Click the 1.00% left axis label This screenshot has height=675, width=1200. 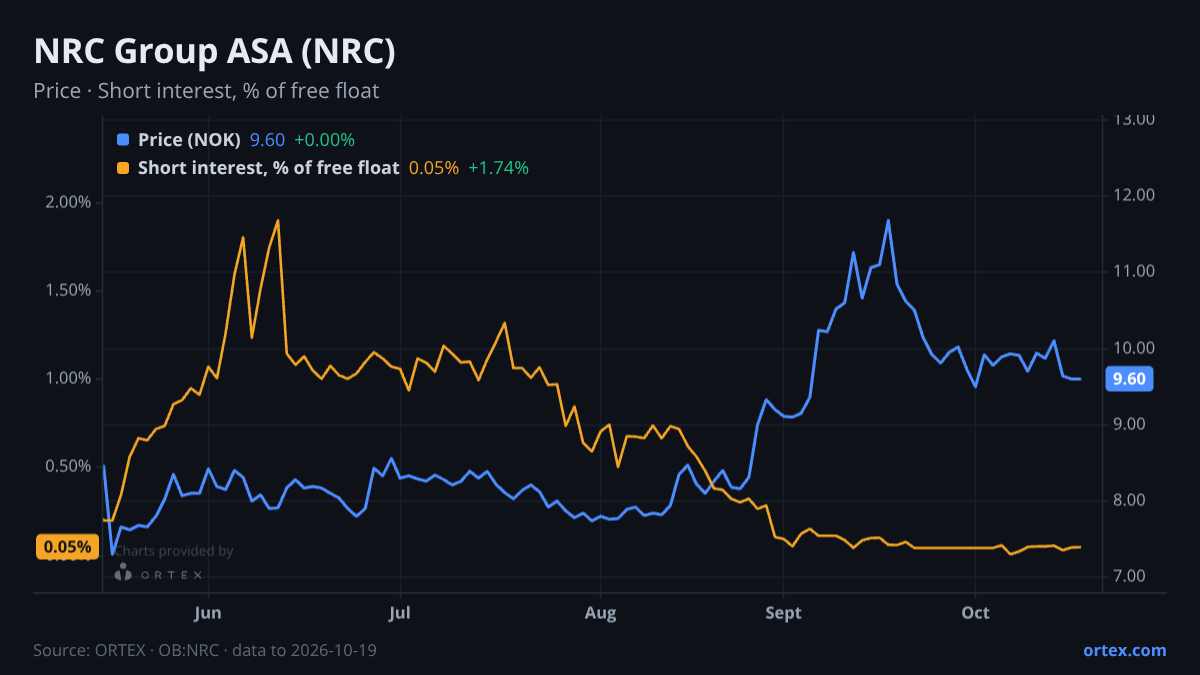[69, 378]
